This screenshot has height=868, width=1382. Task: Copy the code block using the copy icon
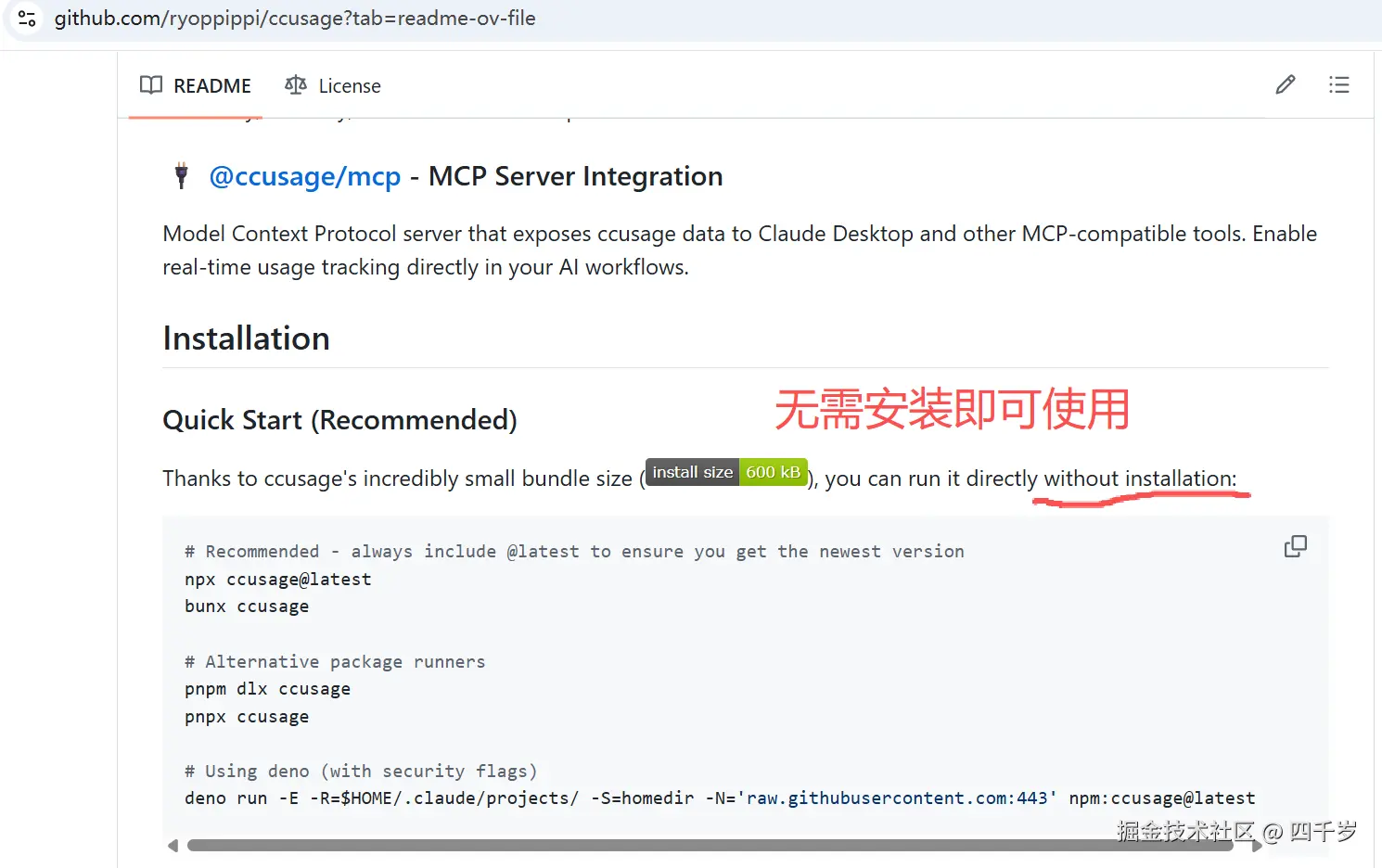[1295, 546]
